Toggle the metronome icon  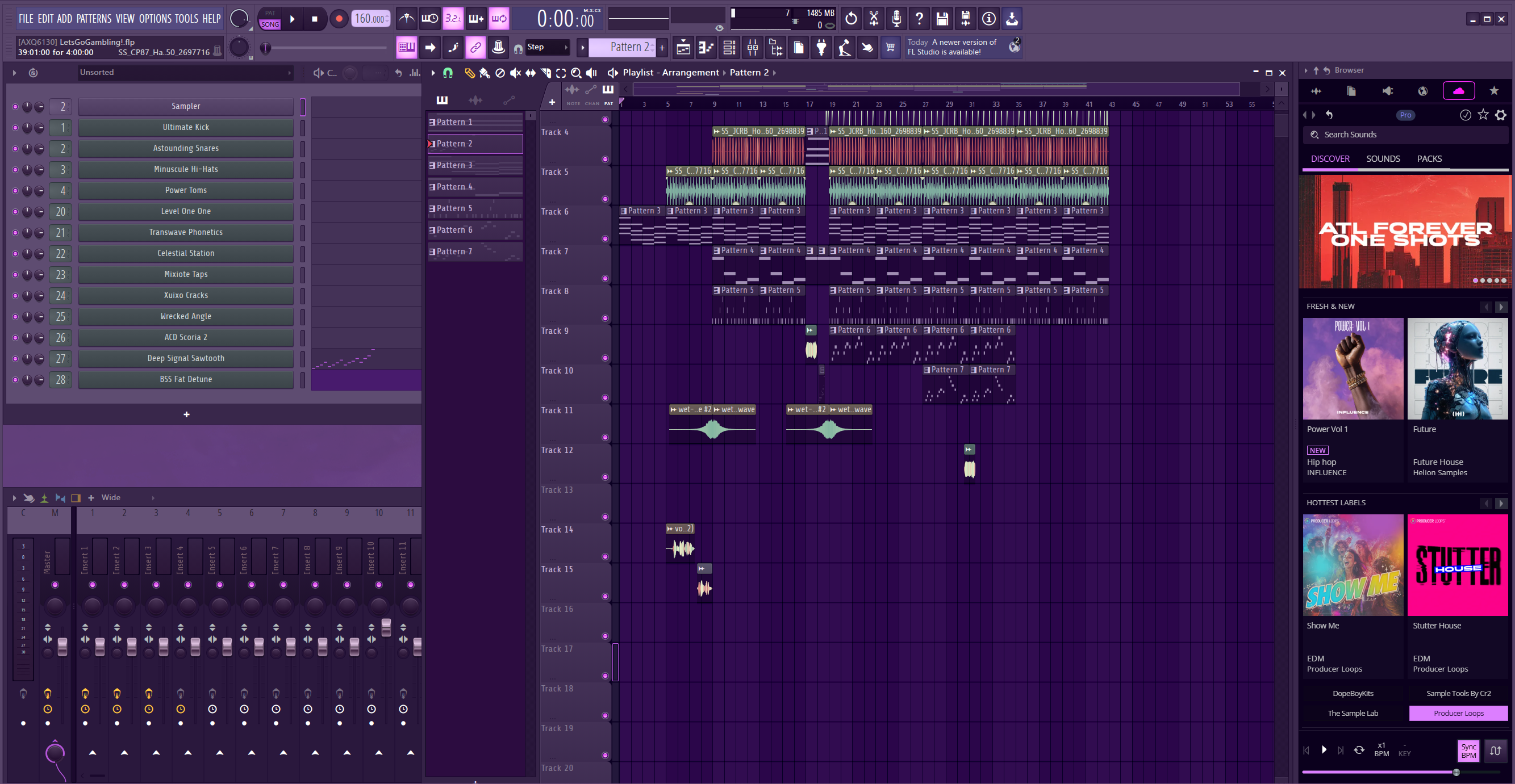pos(406,19)
